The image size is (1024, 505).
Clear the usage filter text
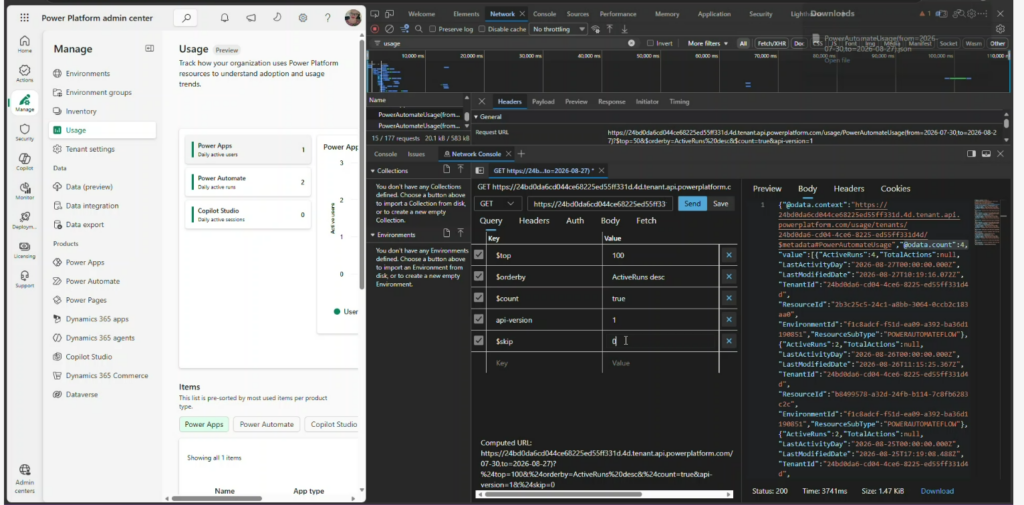(631, 43)
